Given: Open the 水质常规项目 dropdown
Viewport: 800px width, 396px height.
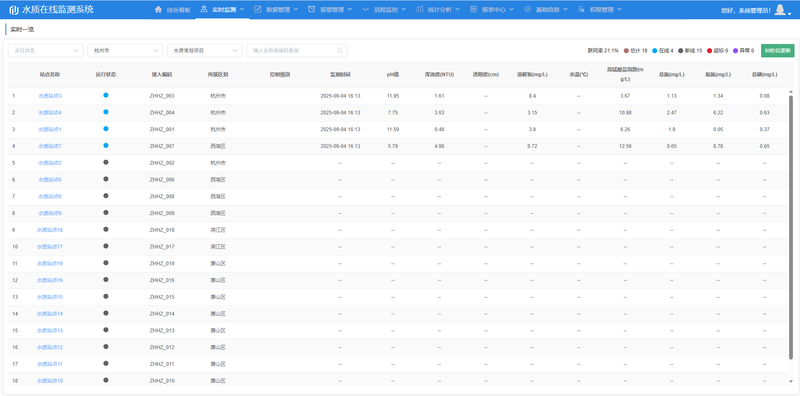Looking at the screenshot, I should click(x=205, y=51).
